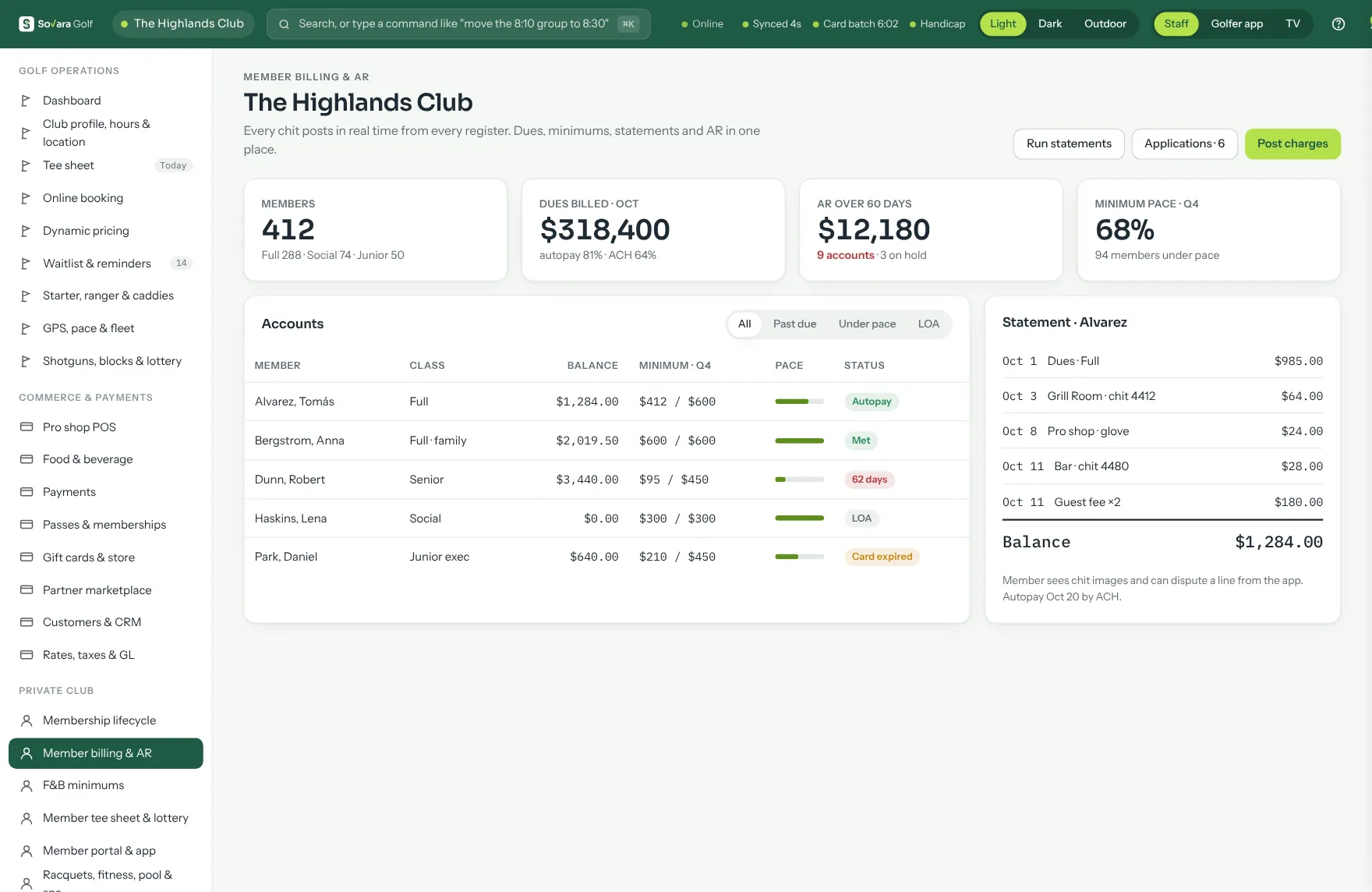Click the flag icon beside Online booking
Screen dimensions: 1372x892
click(x=26, y=198)
